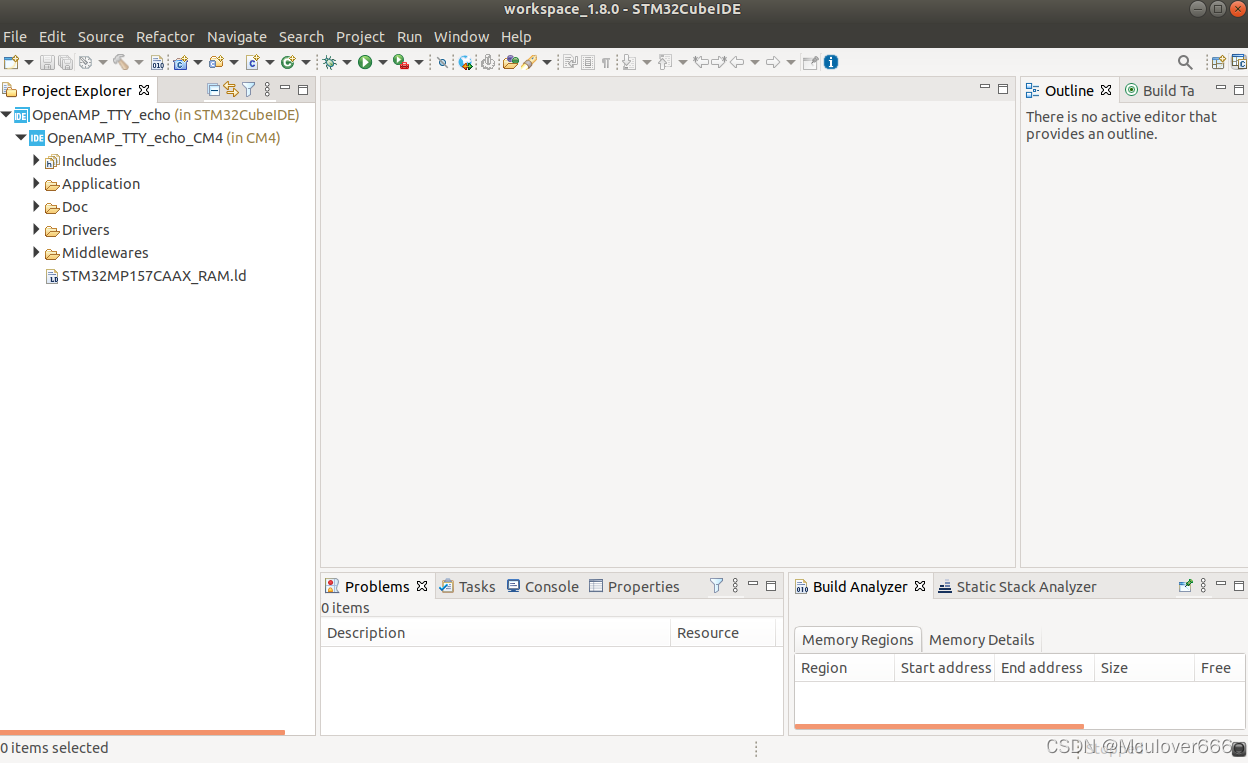Viewport: 1248px width, 763px height.
Task: Open dropdown next to Debug bug icon
Action: pos(347,62)
